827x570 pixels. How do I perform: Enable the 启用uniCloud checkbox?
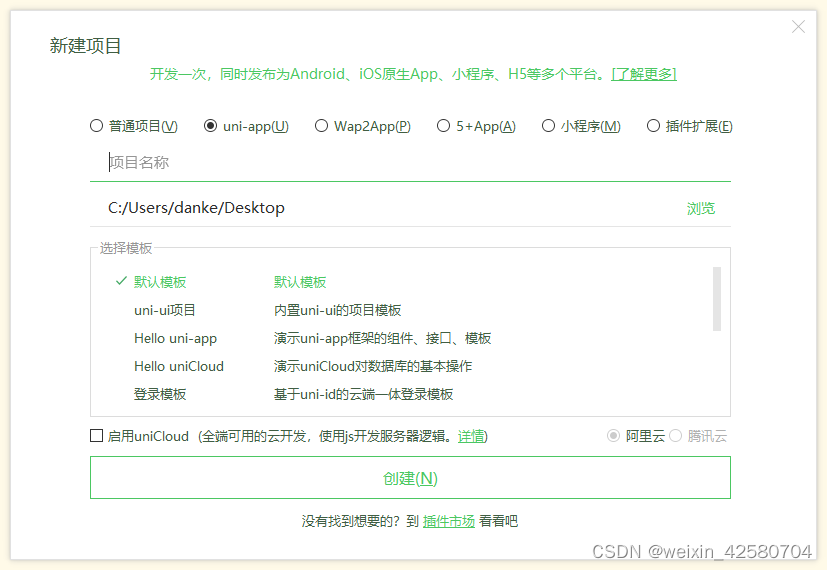coord(96,436)
